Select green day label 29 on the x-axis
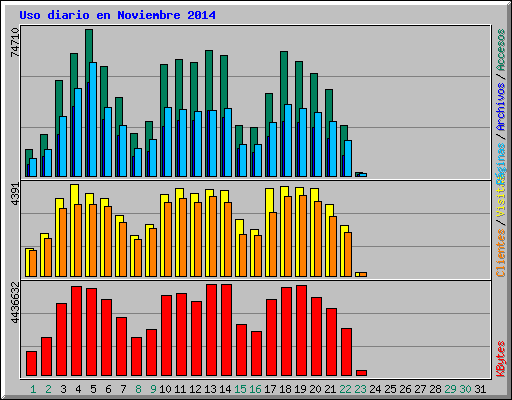The width and height of the screenshot is (512, 400). [450, 389]
